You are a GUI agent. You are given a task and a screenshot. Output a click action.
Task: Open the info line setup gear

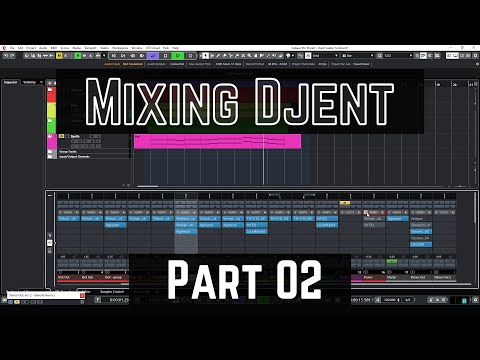click(477, 64)
